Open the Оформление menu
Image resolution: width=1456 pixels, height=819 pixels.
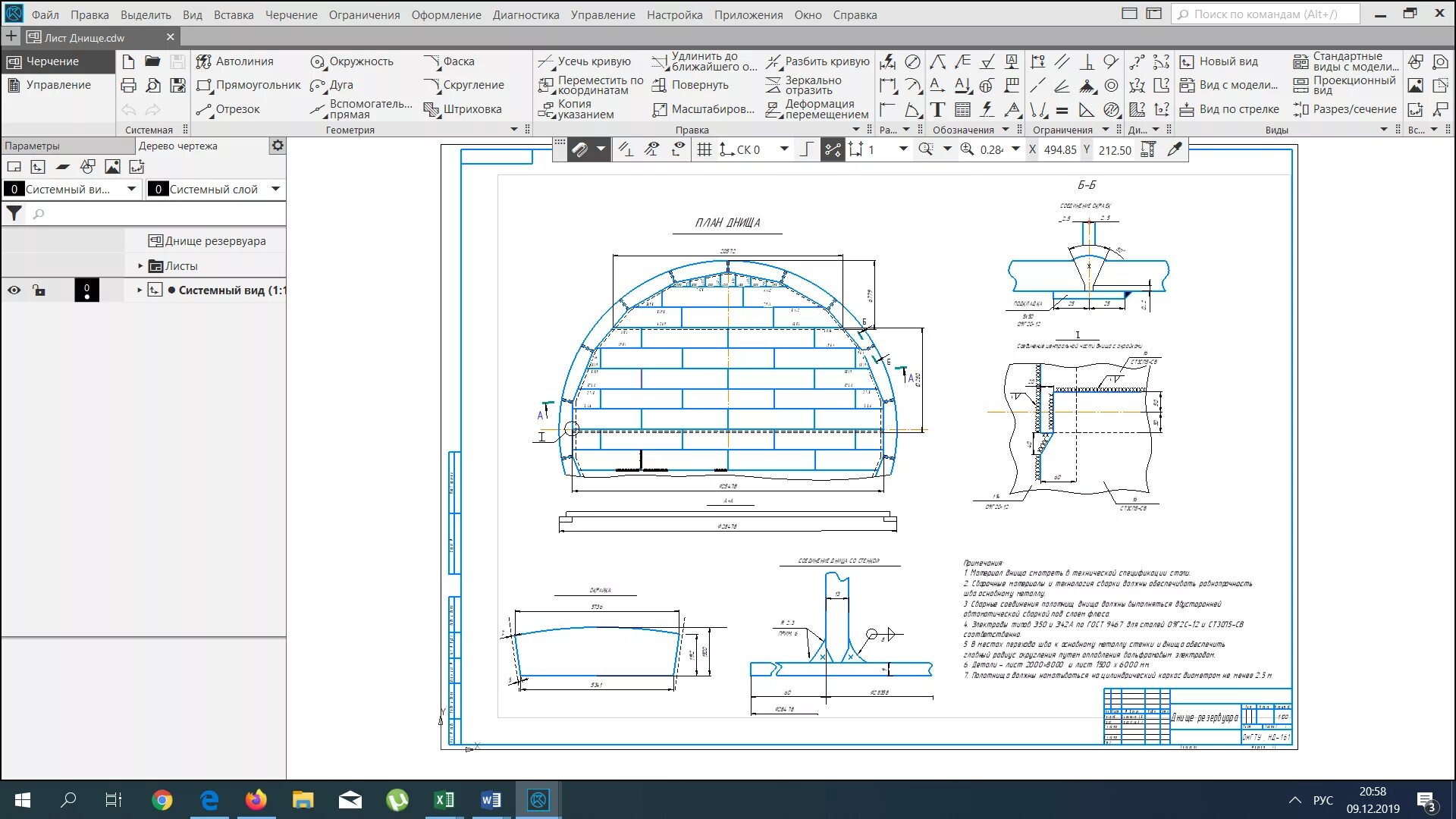click(x=446, y=14)
